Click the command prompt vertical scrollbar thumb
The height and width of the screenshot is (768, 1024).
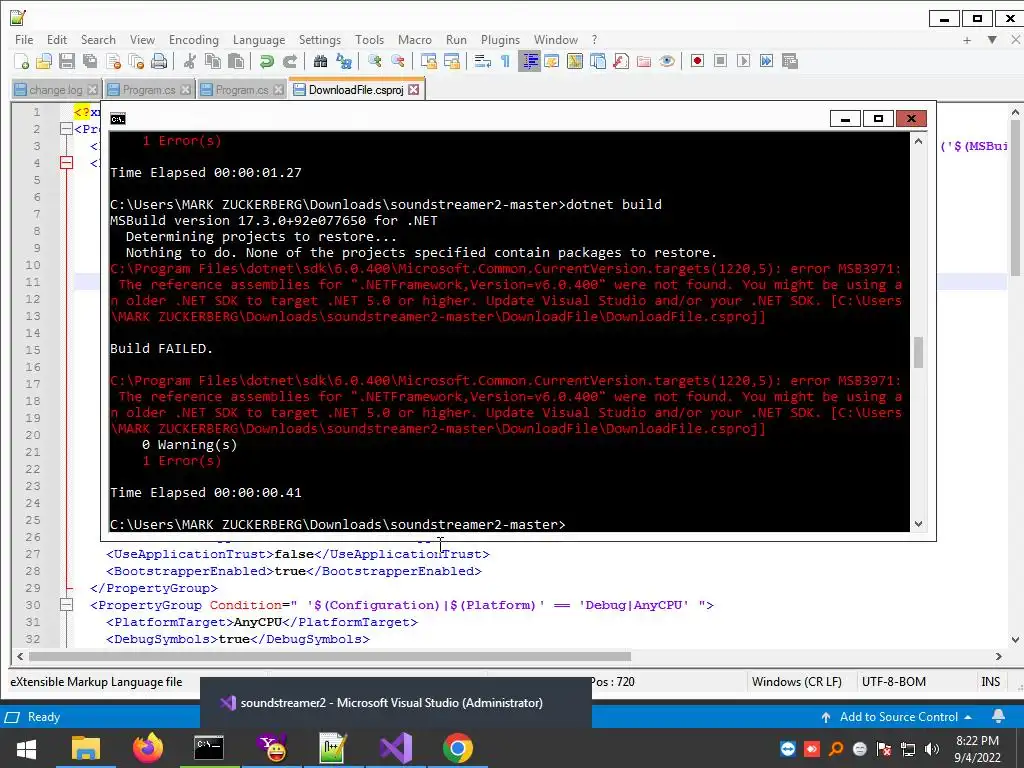918,353
